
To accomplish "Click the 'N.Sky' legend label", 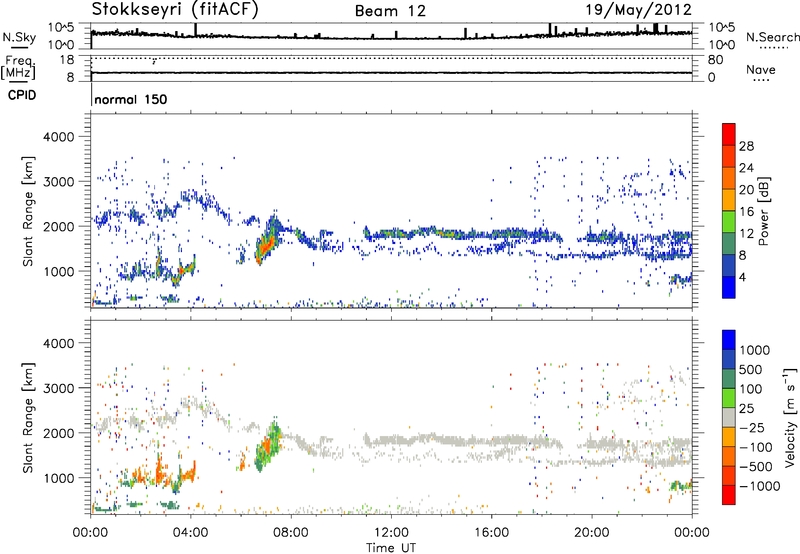I will (x=19, y=37).
